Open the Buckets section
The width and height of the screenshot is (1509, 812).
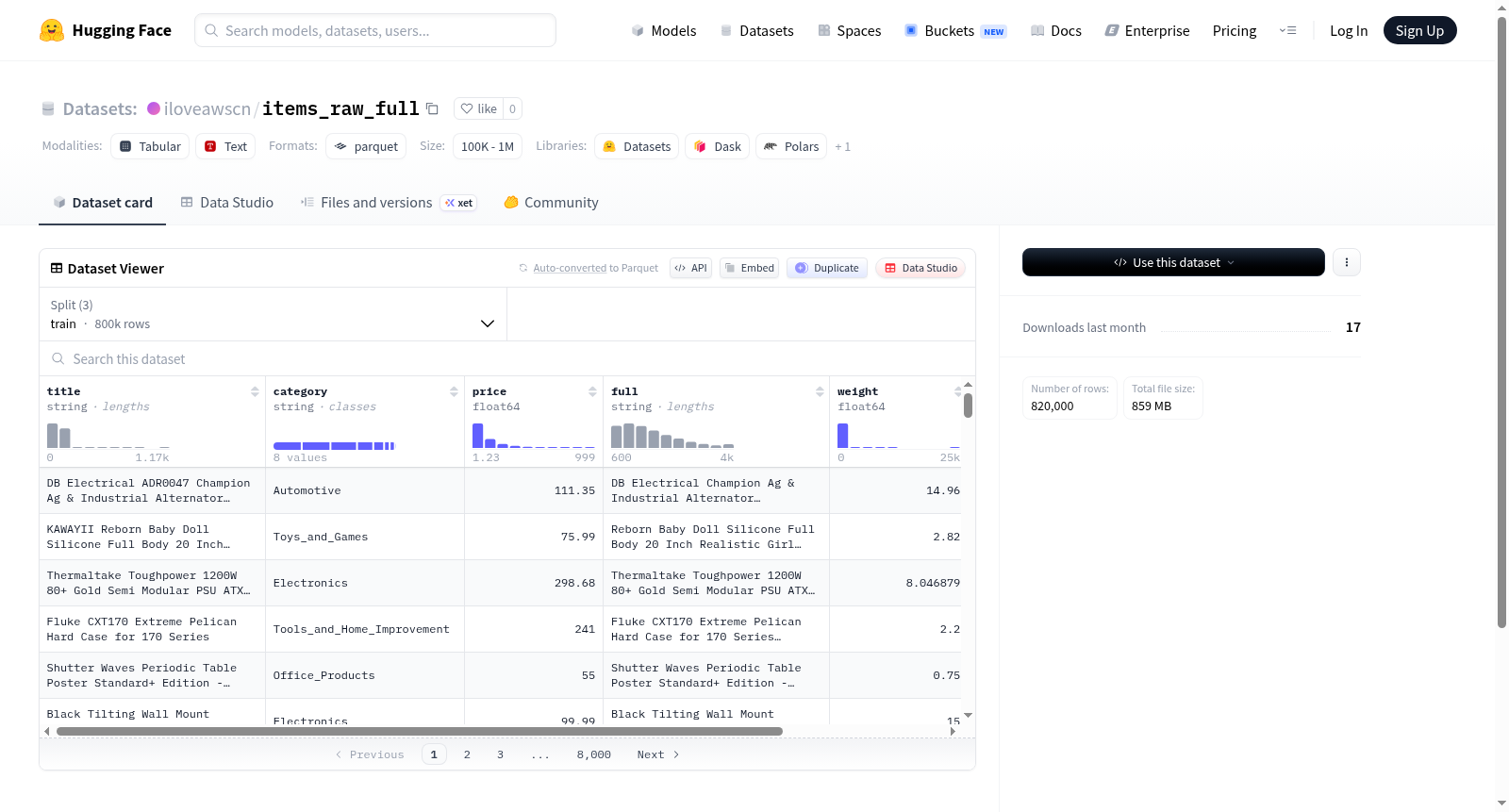tap(955, 30)
